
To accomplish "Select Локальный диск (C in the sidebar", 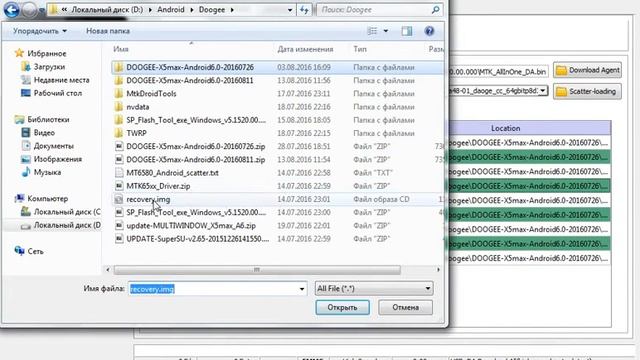I will (67, 212).
